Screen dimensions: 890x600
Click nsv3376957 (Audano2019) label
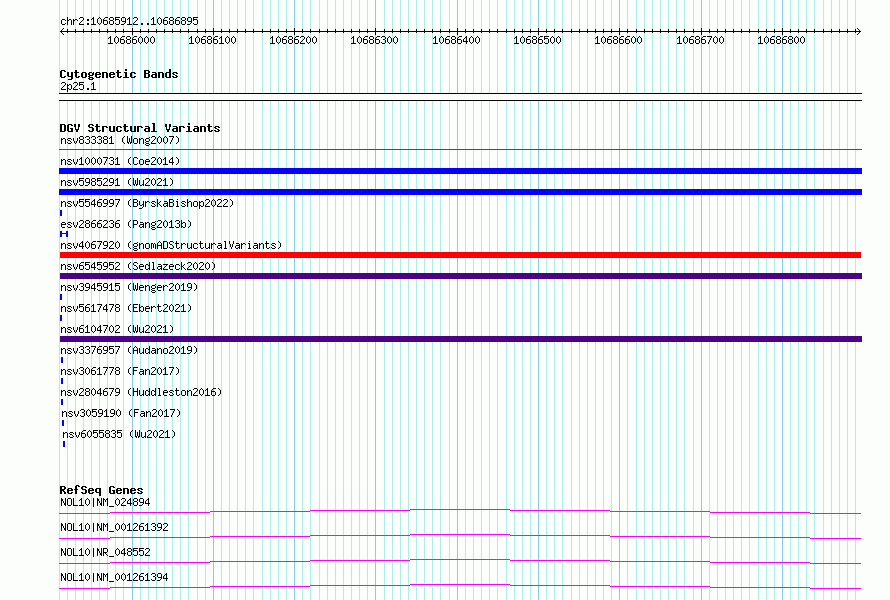tap(129, 350)
